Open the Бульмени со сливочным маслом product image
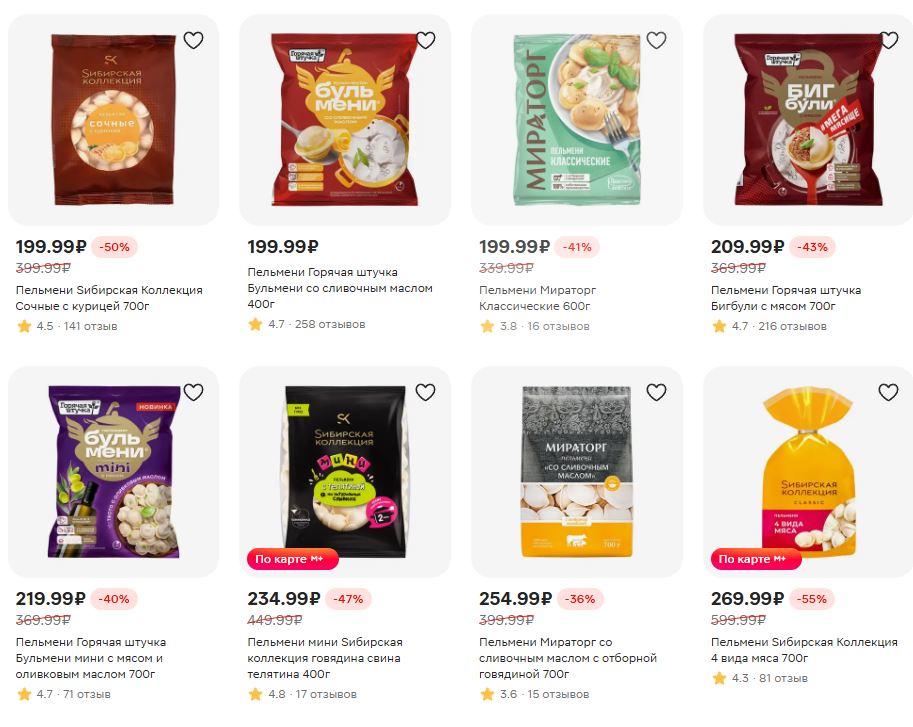This screenshot has width=913, height=727. (345, 119)
